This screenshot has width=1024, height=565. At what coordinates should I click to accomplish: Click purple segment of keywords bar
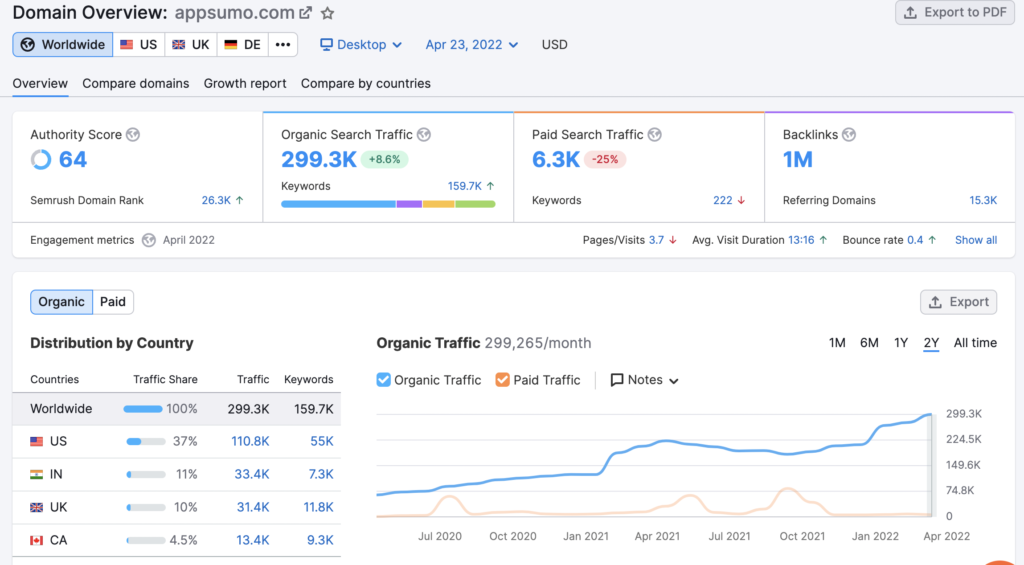click(x=409, y=204)
